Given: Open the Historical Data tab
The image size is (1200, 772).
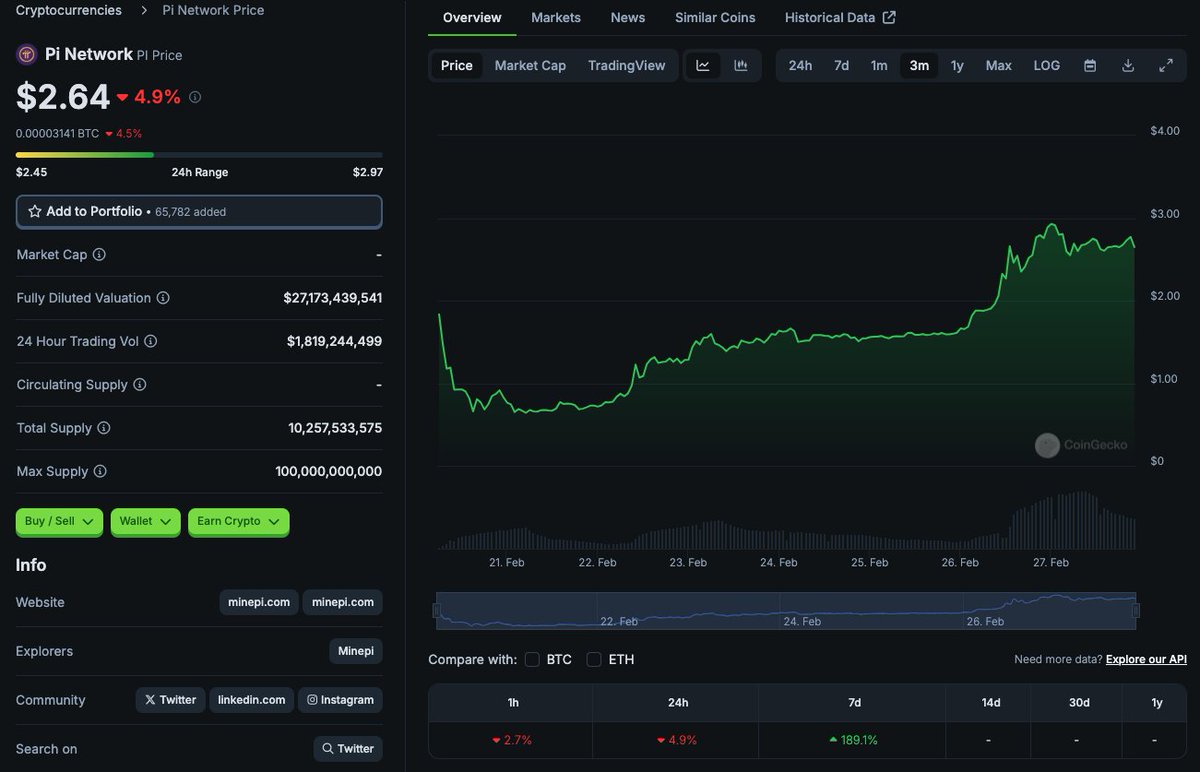Looking at the screenshot, I should point(840,17).
